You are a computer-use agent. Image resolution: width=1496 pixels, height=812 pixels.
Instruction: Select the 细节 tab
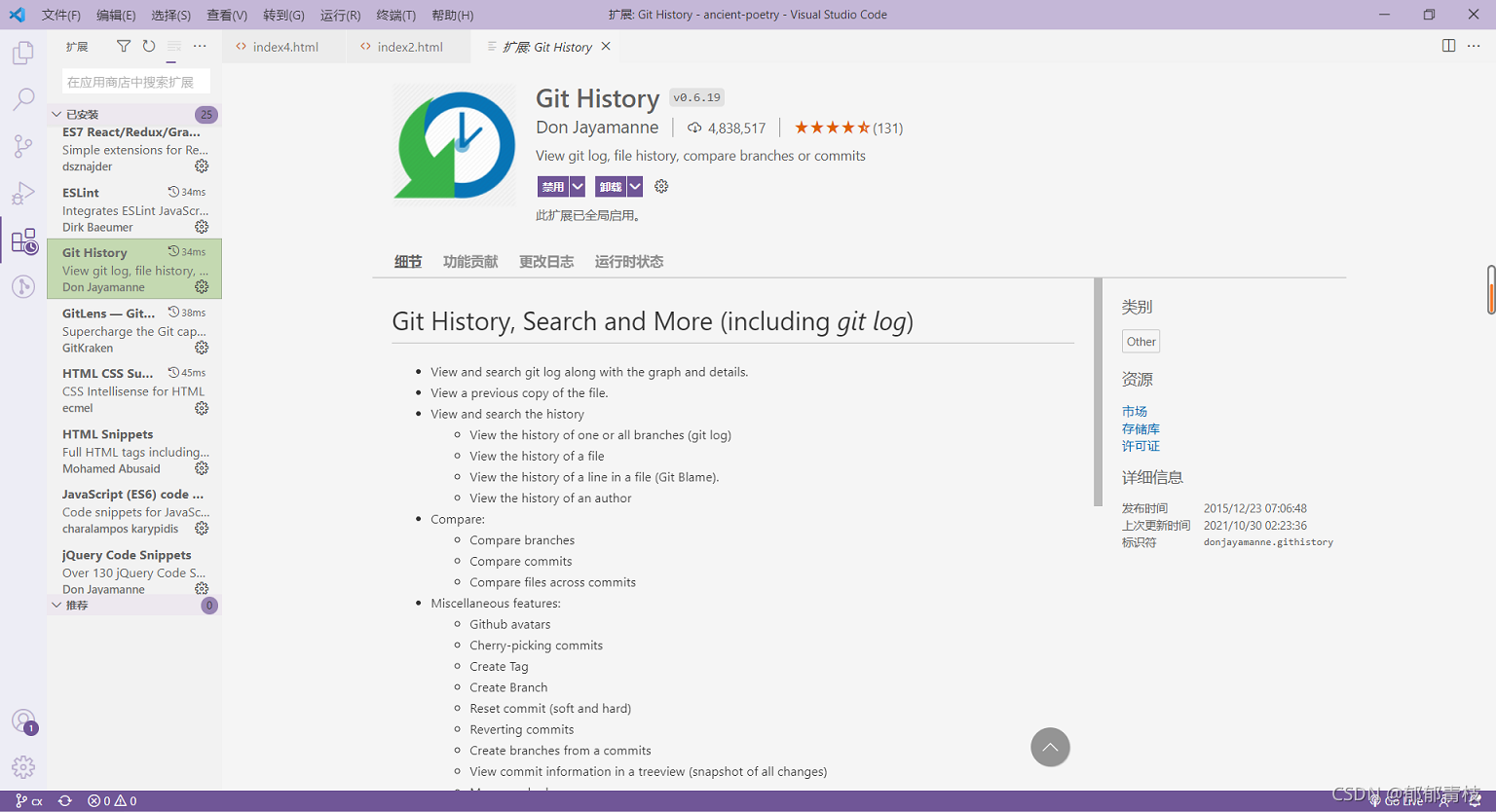[408, 262]
